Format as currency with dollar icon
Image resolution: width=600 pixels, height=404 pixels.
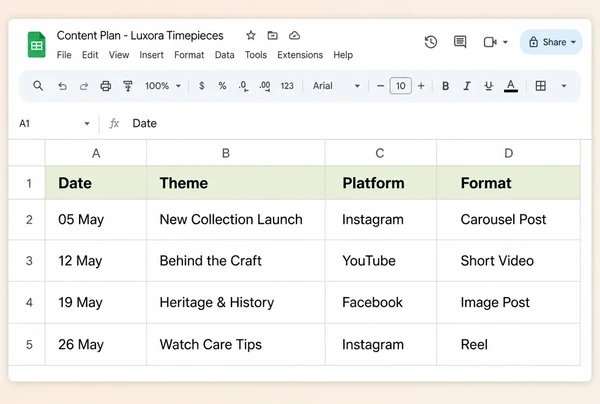tap(202, 86)
